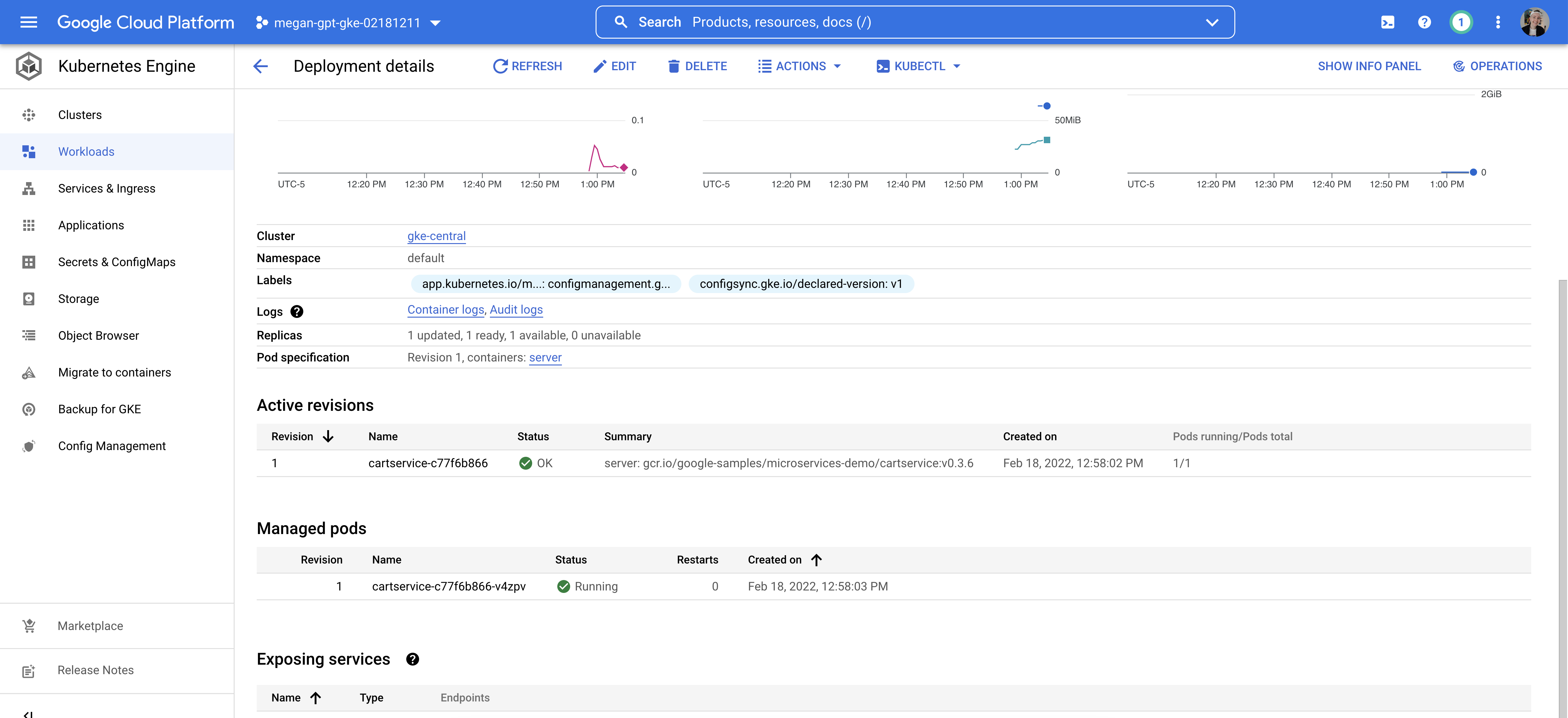
Task: Open the ACTIONS dropdown
Action: 799,66
